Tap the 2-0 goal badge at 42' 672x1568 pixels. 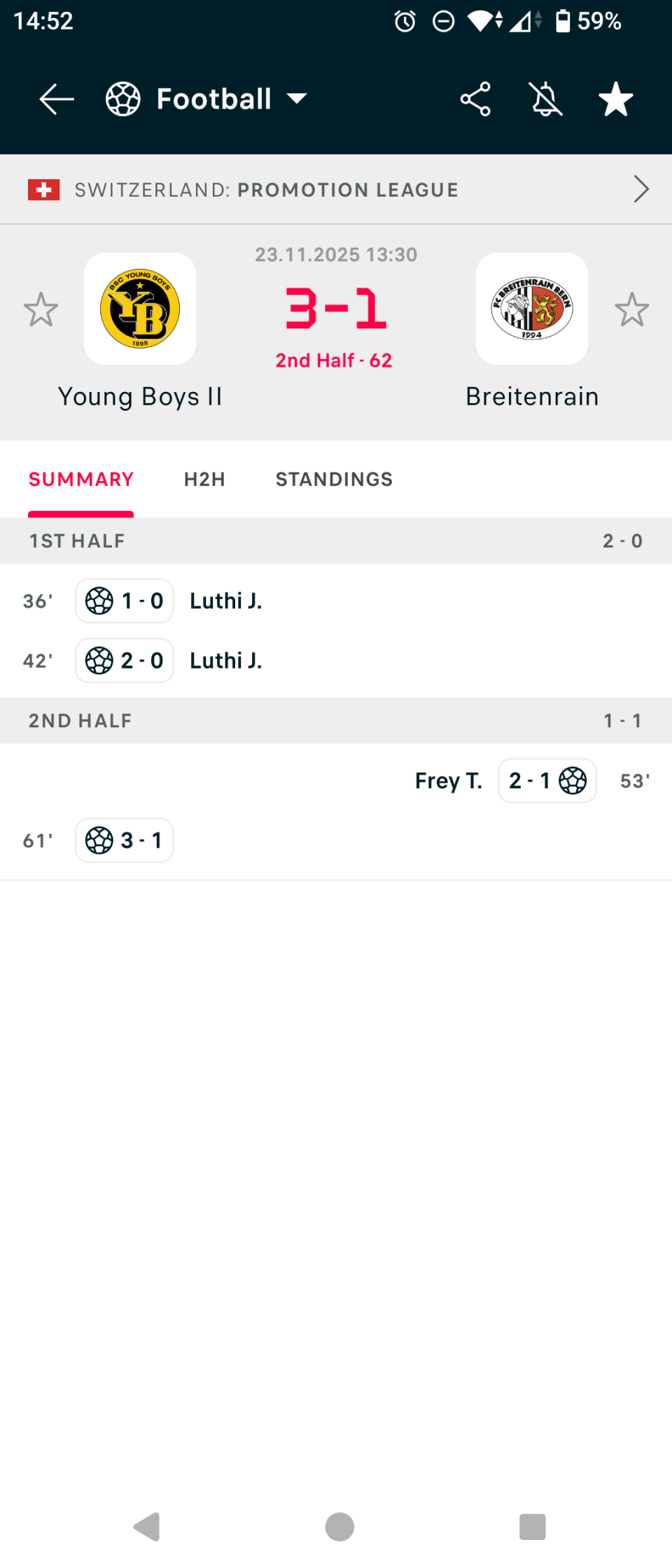125,660
